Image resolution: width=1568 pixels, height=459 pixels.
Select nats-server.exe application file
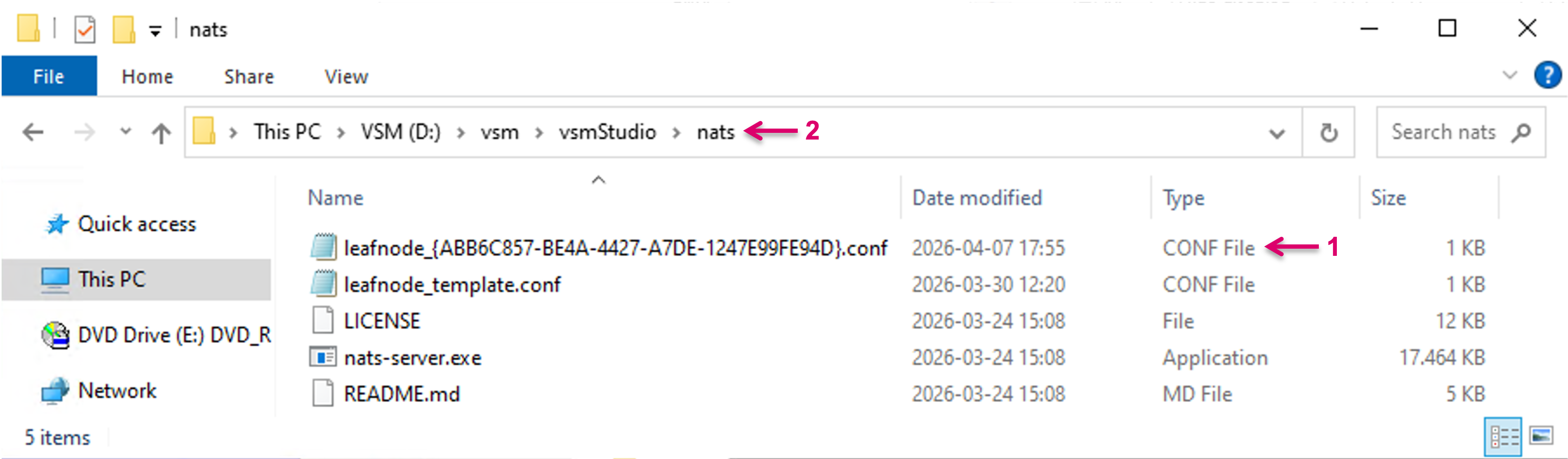412,358
